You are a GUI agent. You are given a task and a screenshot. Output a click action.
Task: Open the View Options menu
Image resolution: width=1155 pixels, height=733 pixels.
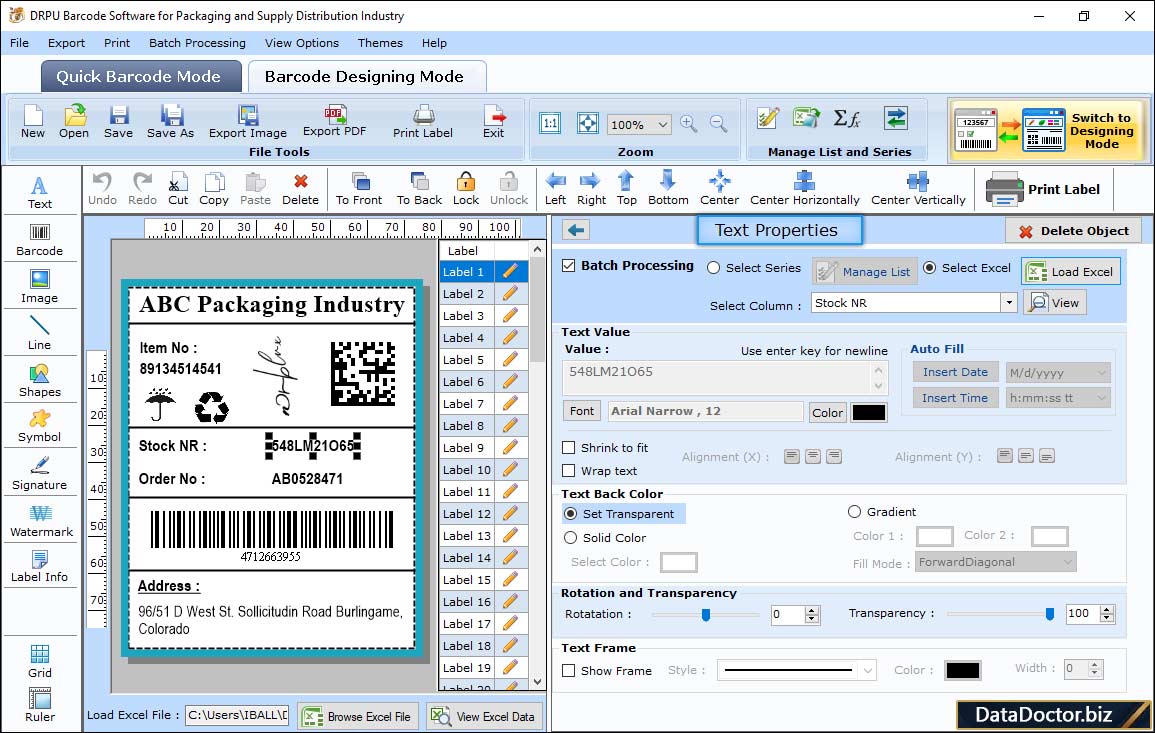pyautogui.click(x=302, y=43)
